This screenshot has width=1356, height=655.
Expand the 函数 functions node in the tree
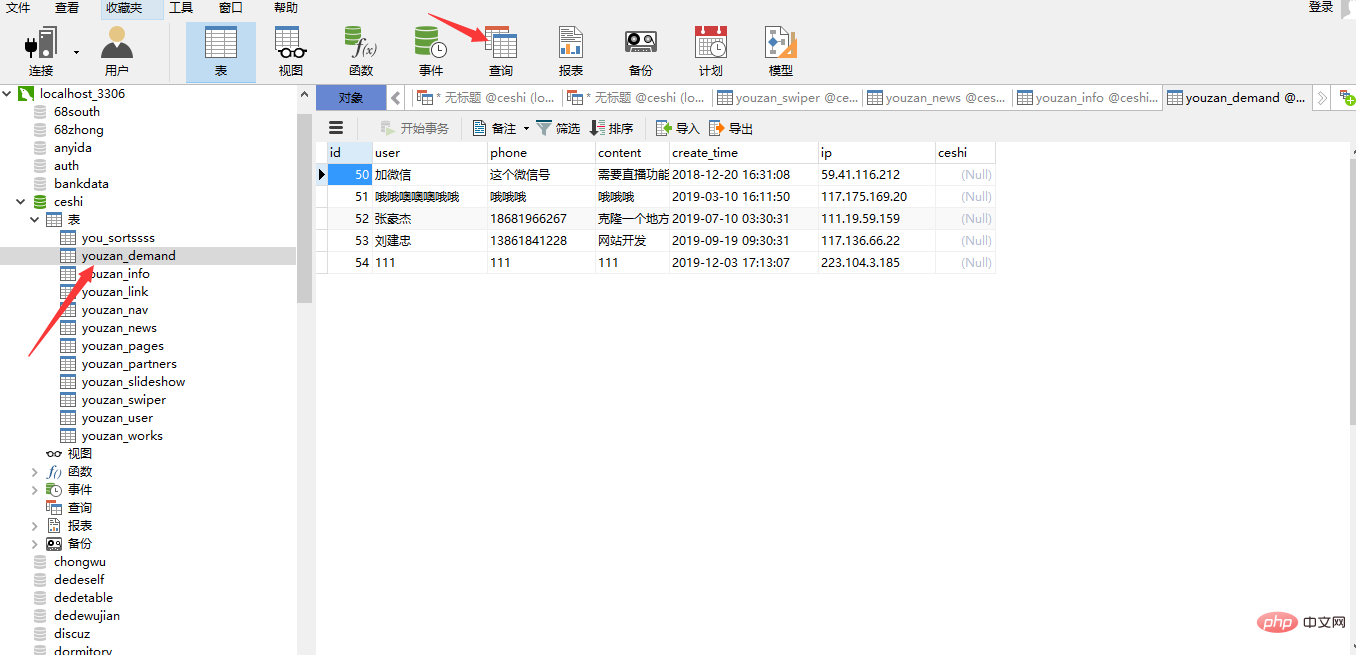coord(35,472)
